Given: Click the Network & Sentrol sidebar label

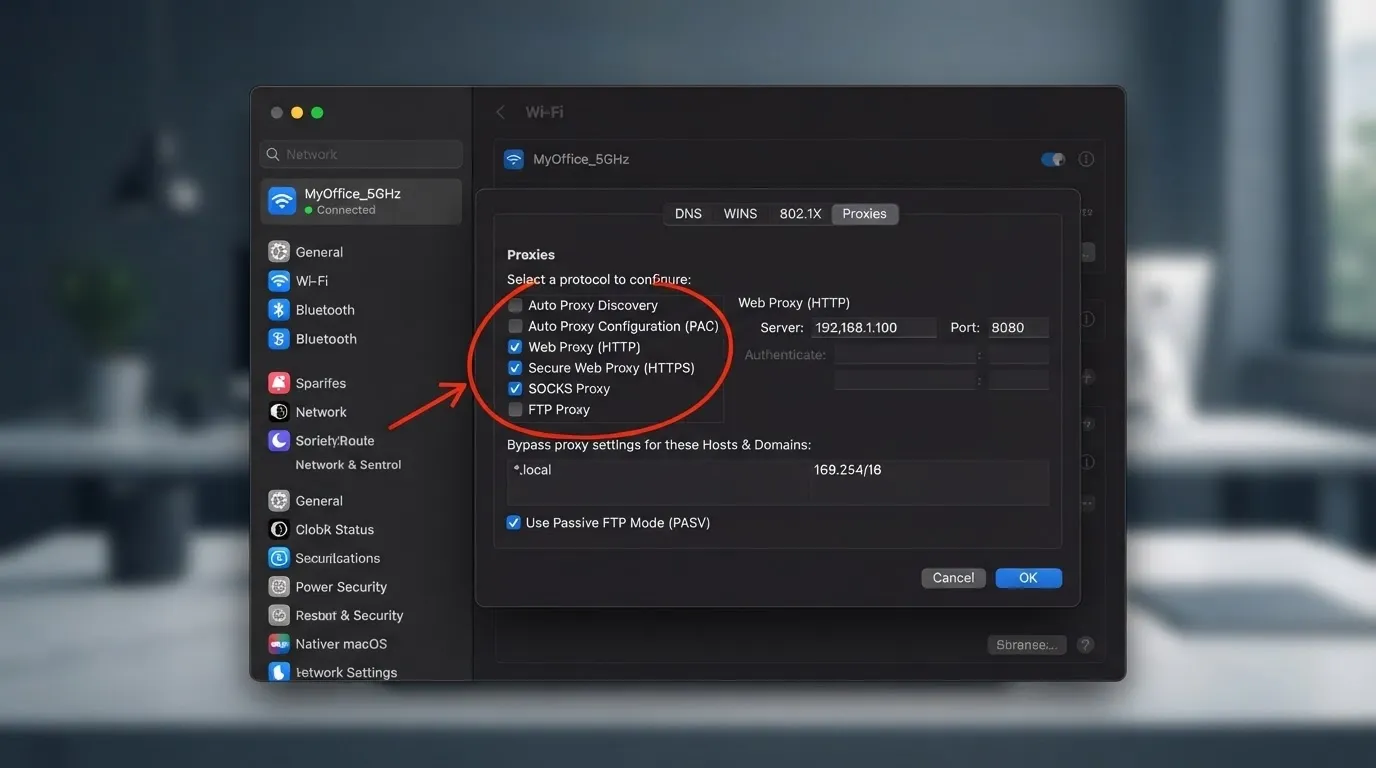Looking at the screenshot, I should (x=348, y=465).
